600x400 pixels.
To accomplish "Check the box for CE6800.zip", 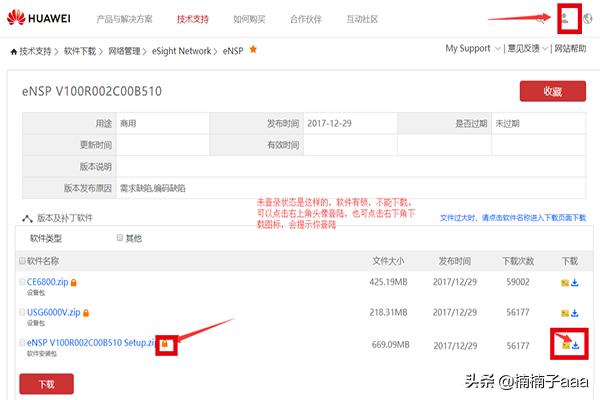I will (x=22, y=282).
